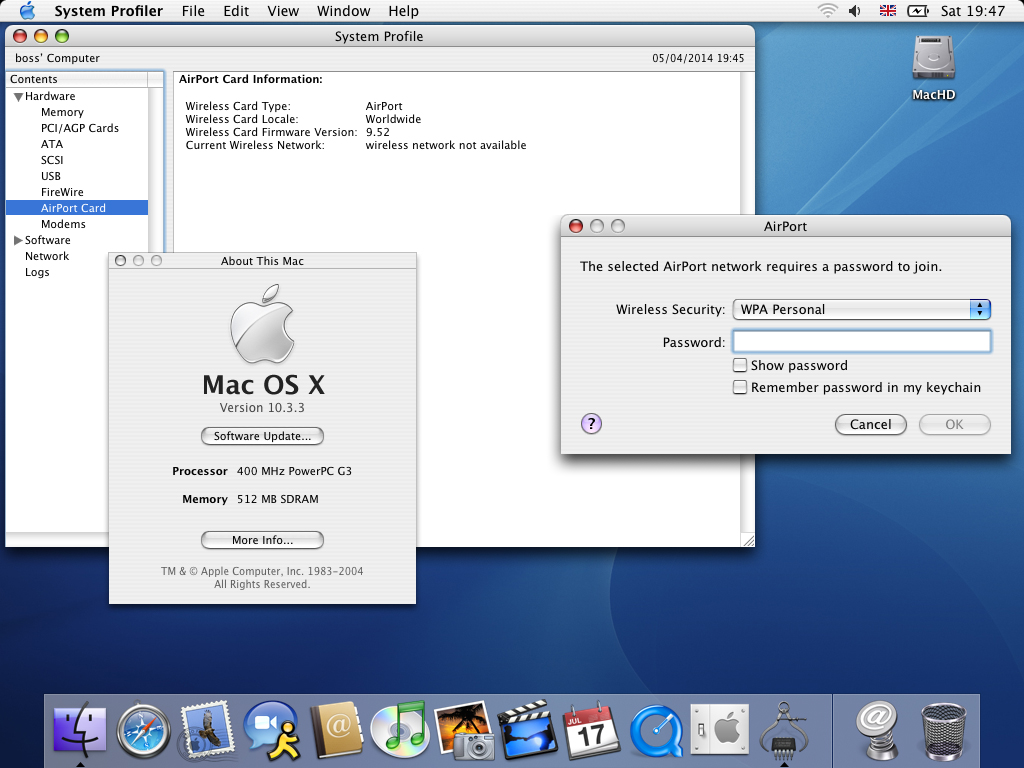The height and width of the screenshot is (768, 1024).
Task: Open the Apple menu
Action: point(27,11)
